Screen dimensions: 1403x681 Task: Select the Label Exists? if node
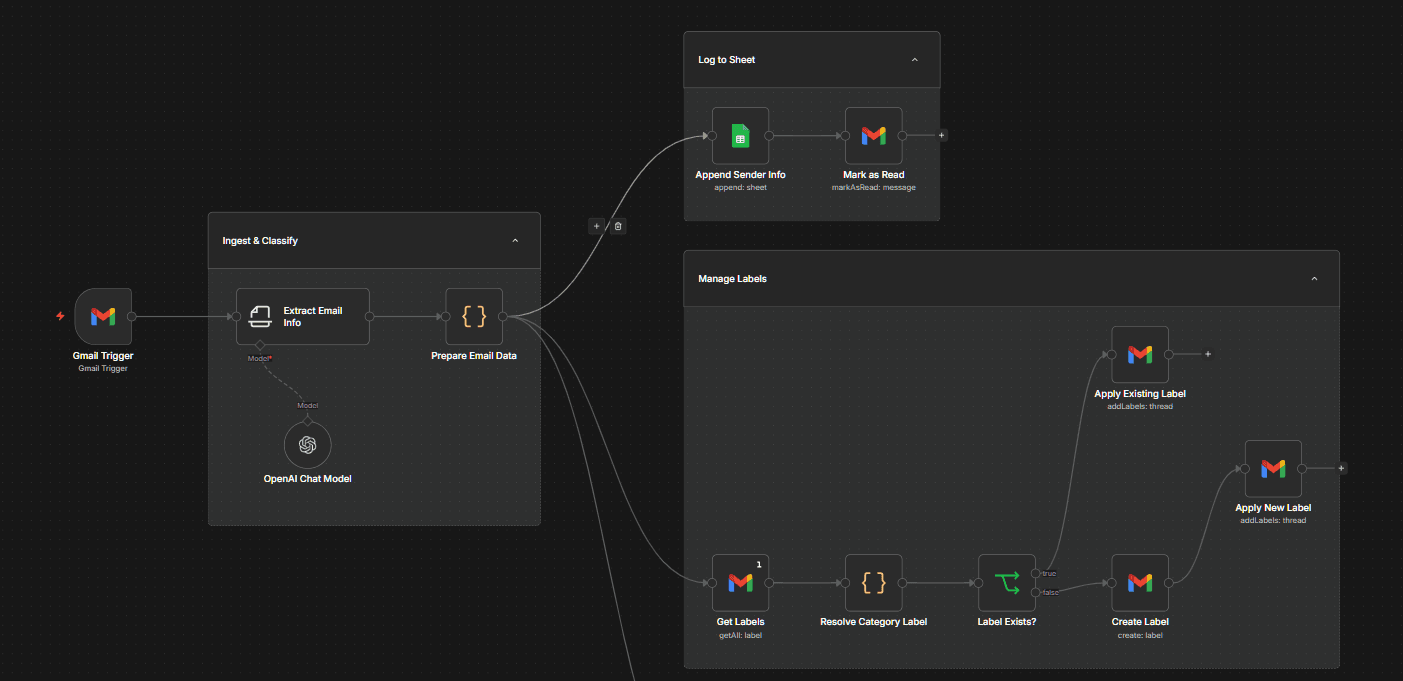[1006, 582]
